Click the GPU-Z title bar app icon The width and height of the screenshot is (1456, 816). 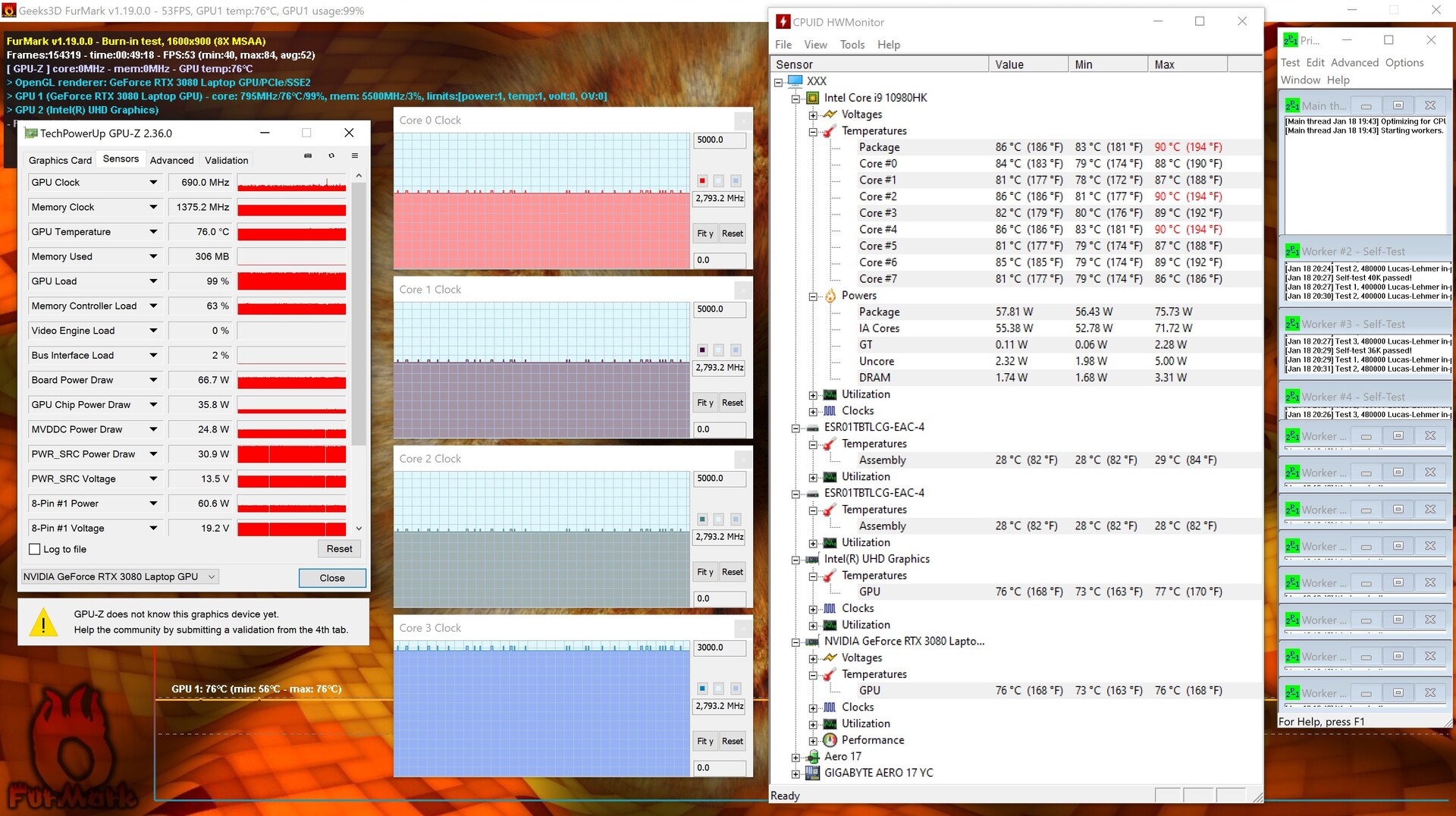click(31, 133)
